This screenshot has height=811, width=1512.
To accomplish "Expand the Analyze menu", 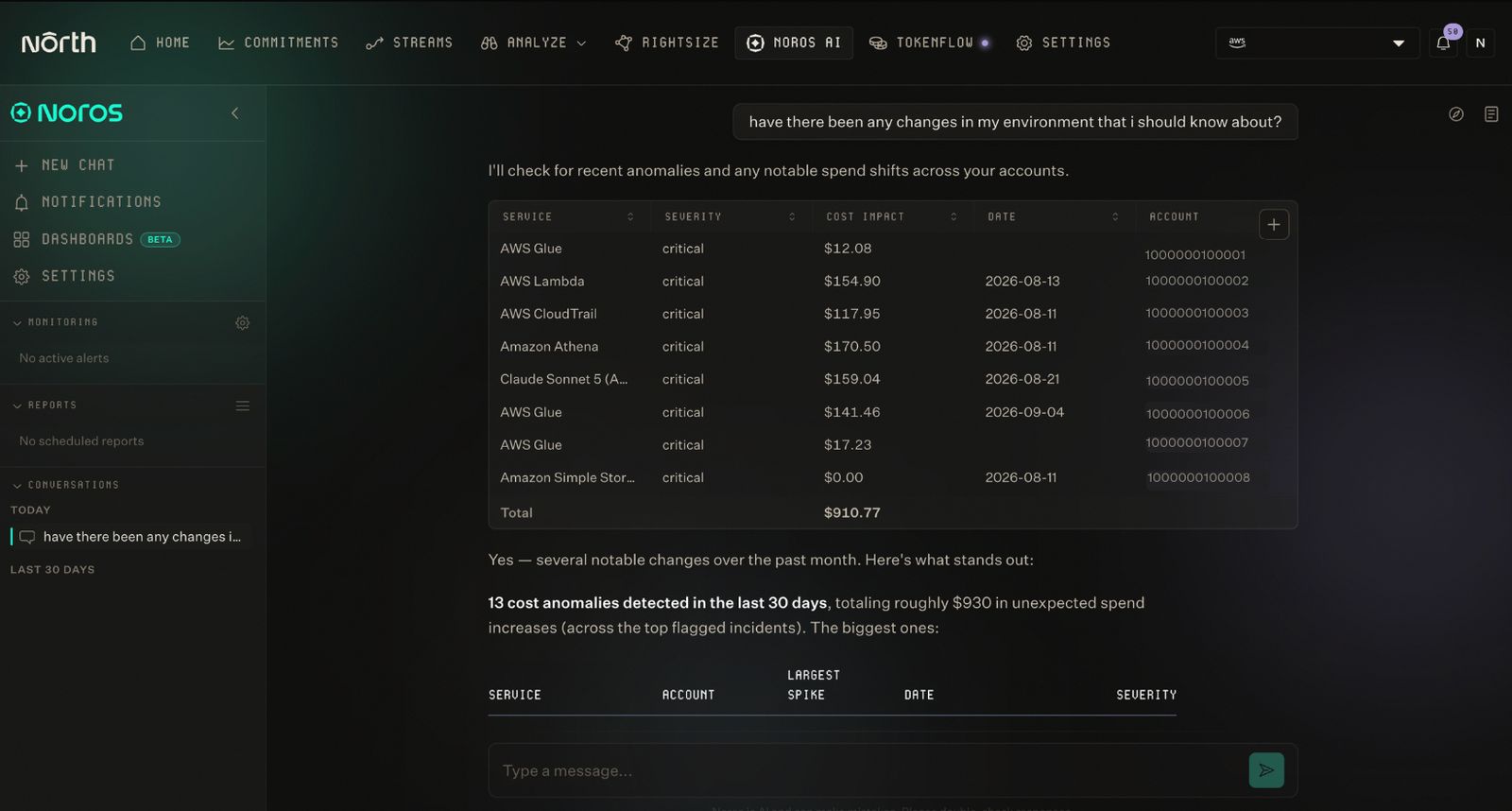I will tap(533, 43).
